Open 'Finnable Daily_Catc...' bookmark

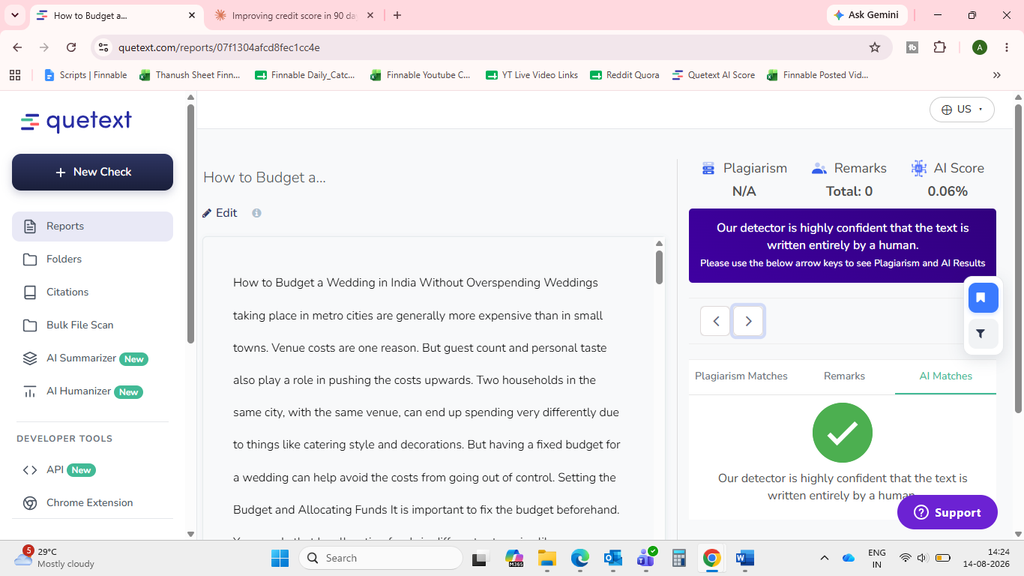click(x=304, y=75)
